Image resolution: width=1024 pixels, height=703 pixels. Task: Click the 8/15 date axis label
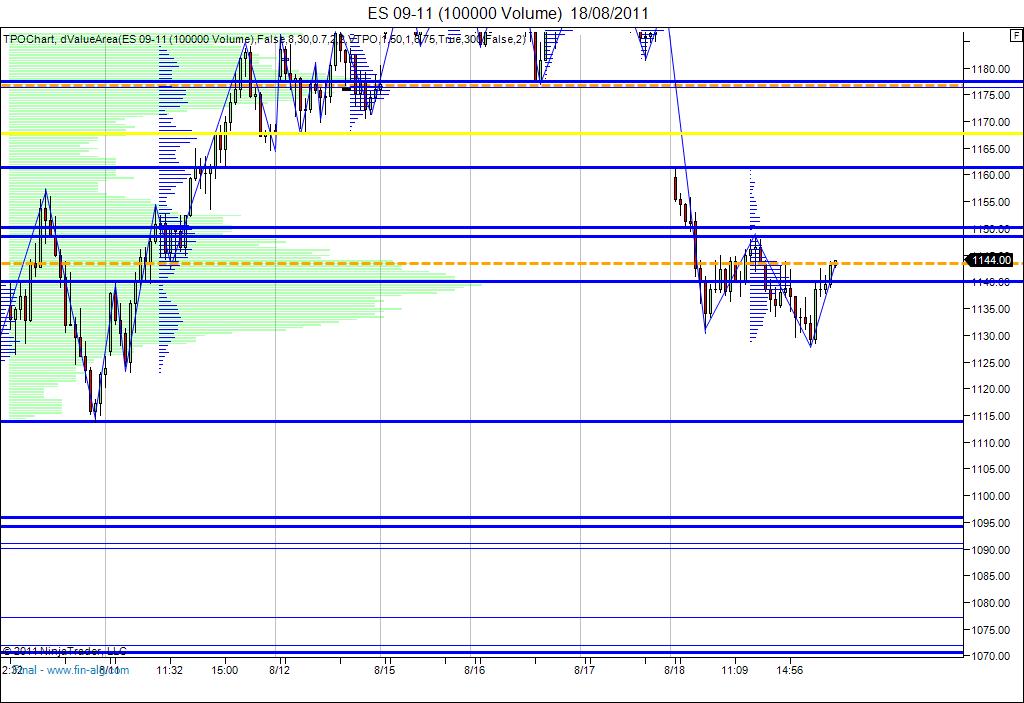pos(385,670)
